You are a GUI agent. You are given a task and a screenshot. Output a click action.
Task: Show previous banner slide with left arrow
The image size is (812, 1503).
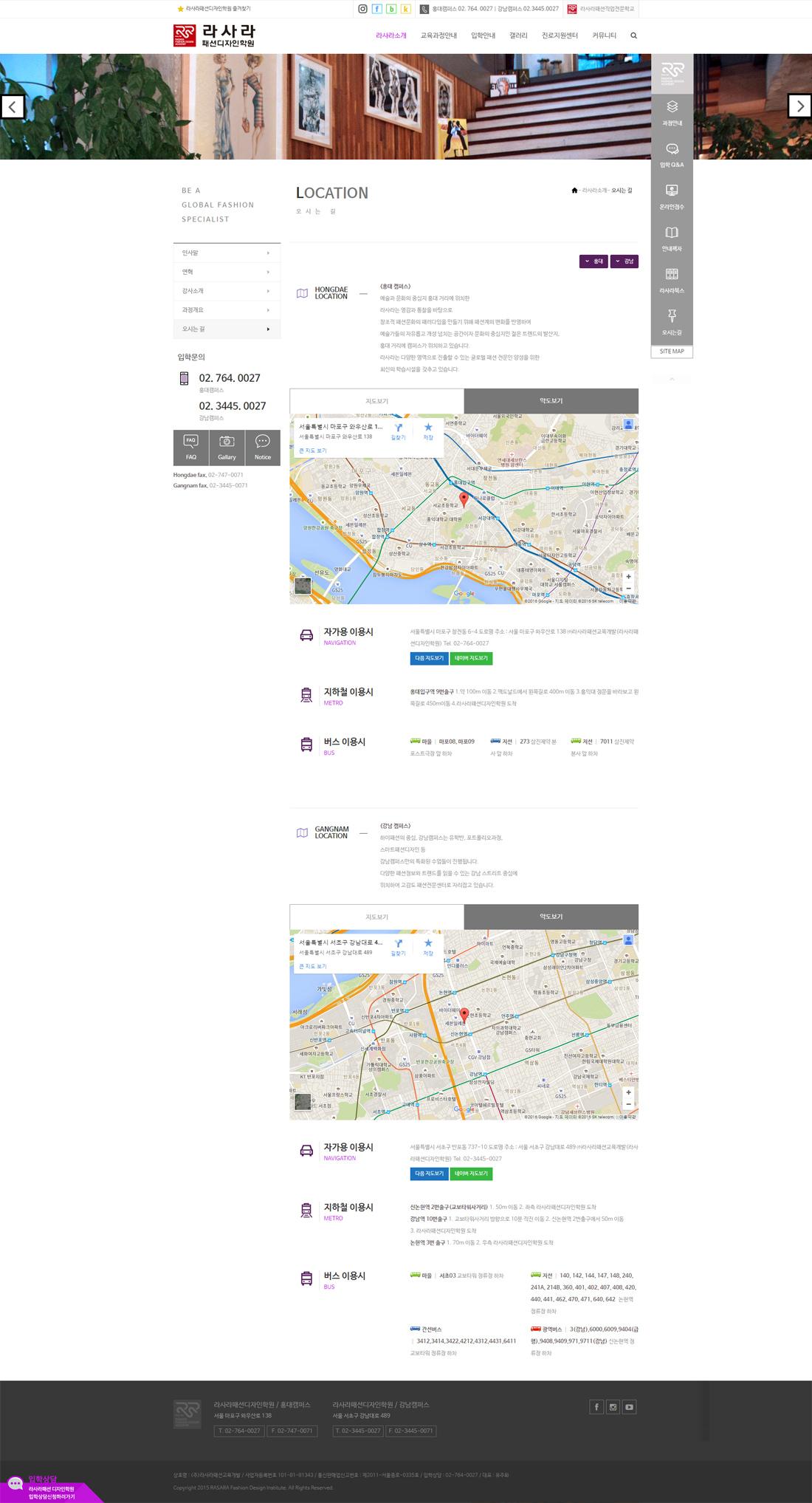[x=12, y=106]
